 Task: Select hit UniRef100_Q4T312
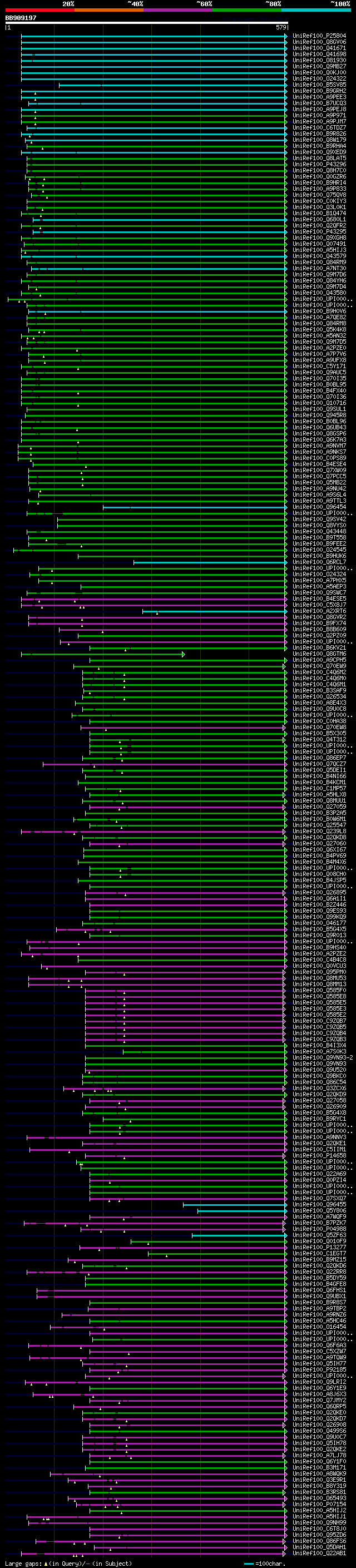(319, 740)
